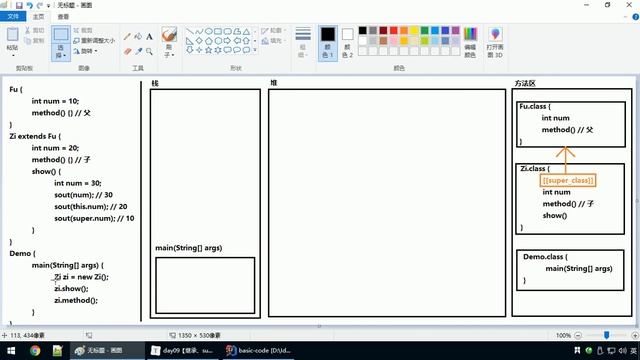Click 'sout(super.num); // 10' text on canvas
640x360 pixels.
94,218
